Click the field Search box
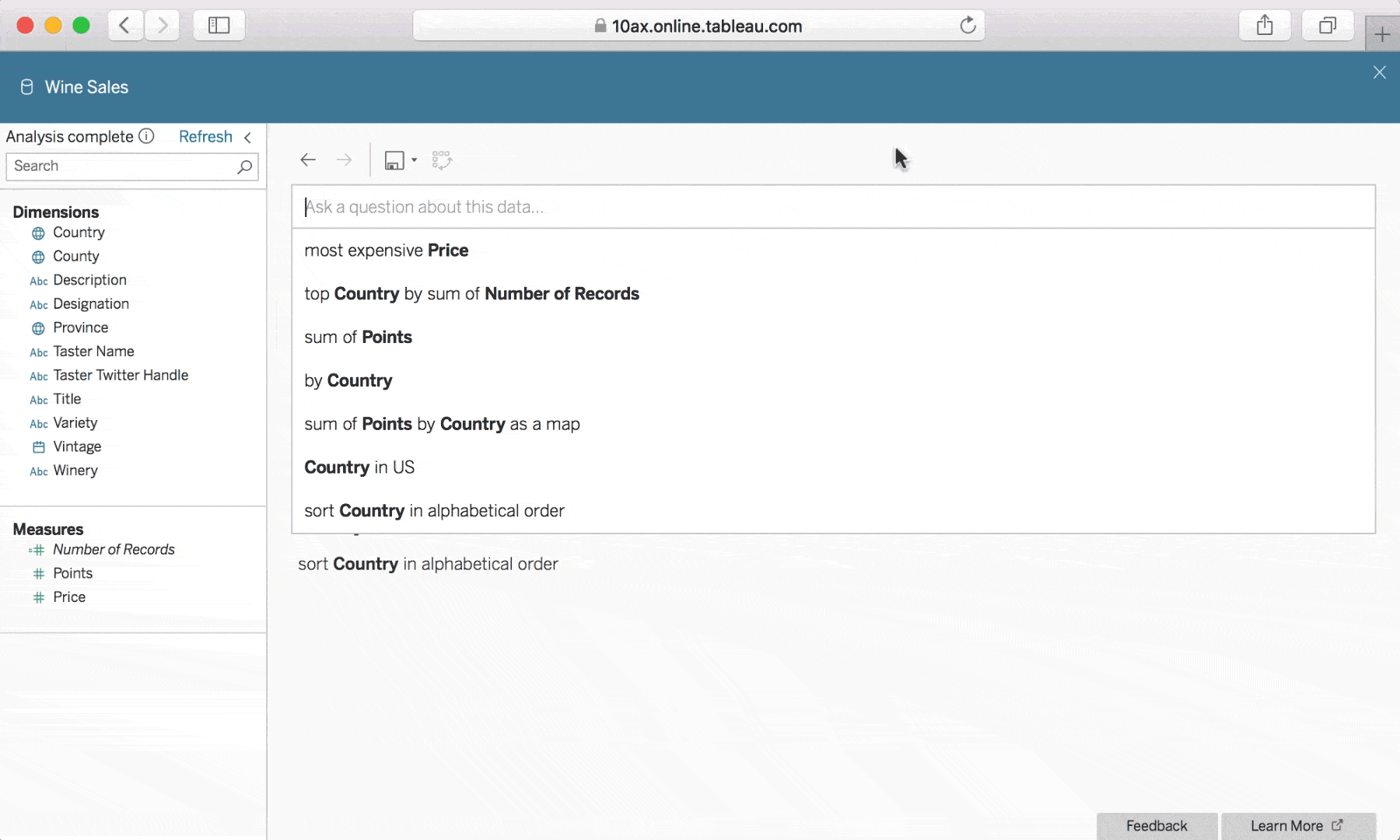 click(x=132, y=166)
